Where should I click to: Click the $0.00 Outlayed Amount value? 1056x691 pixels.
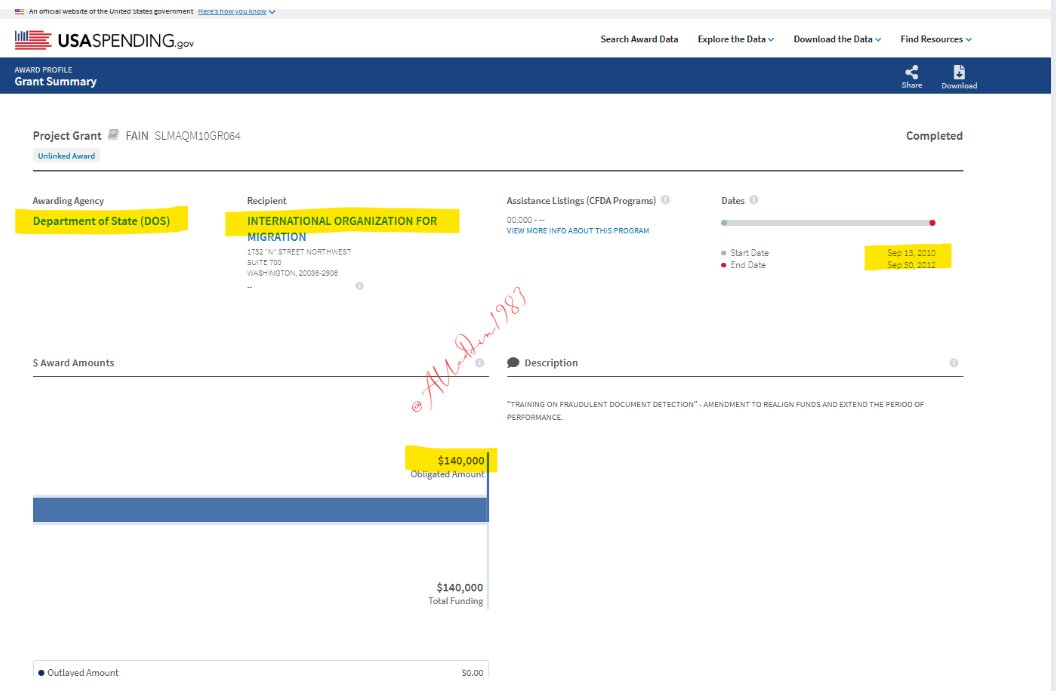(472, 672)
